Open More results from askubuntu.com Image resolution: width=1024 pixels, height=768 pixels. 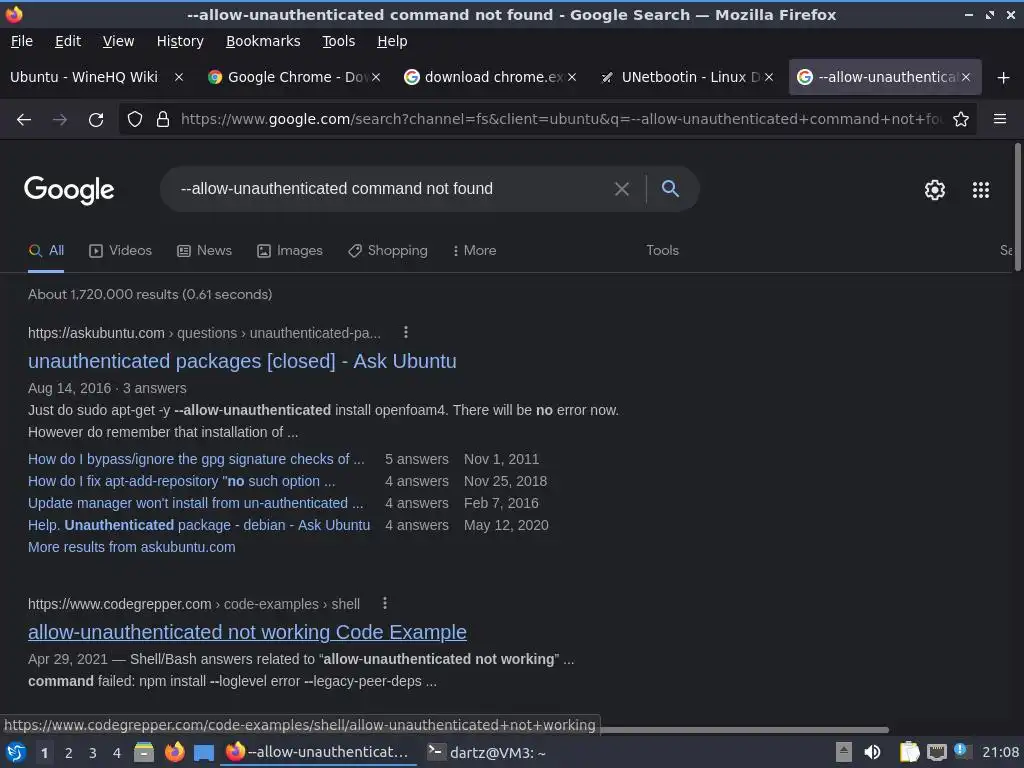tap(132, 547)
